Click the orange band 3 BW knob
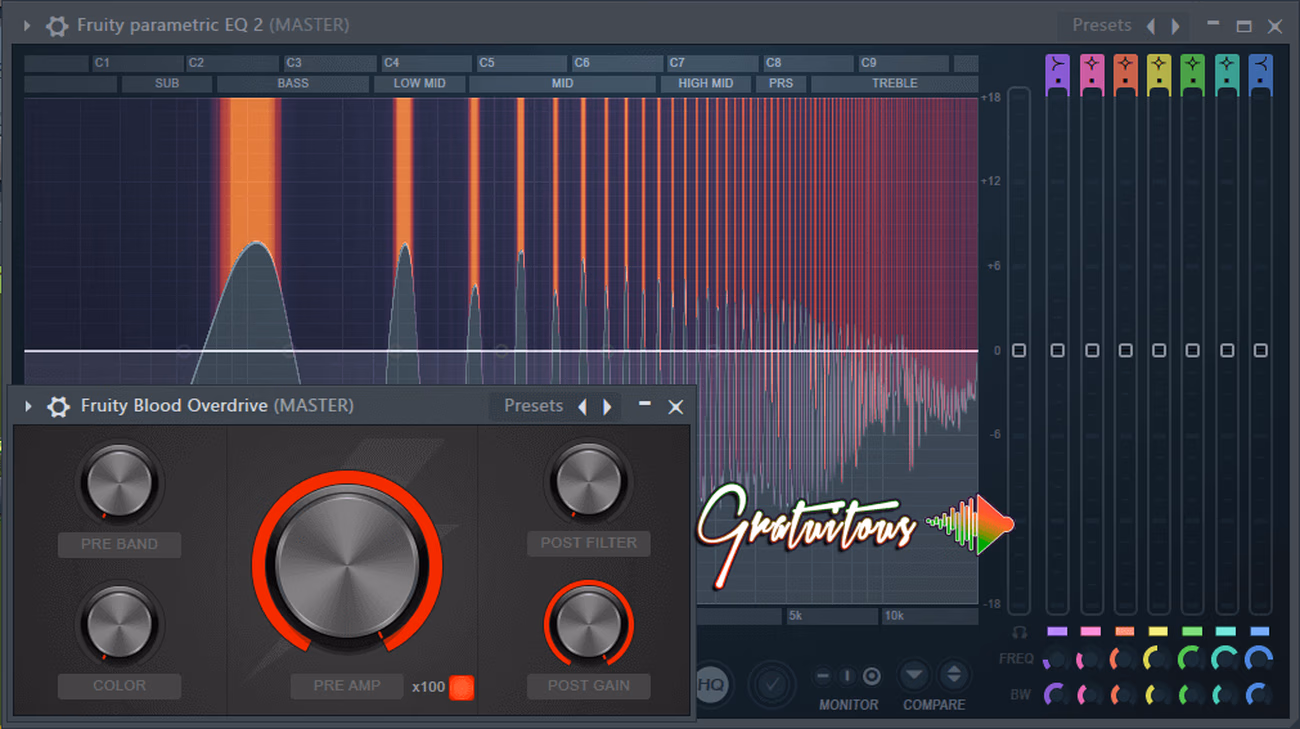Image resolution: width=1300 pixels, height=729 pixels. [x=1124, y=693]
